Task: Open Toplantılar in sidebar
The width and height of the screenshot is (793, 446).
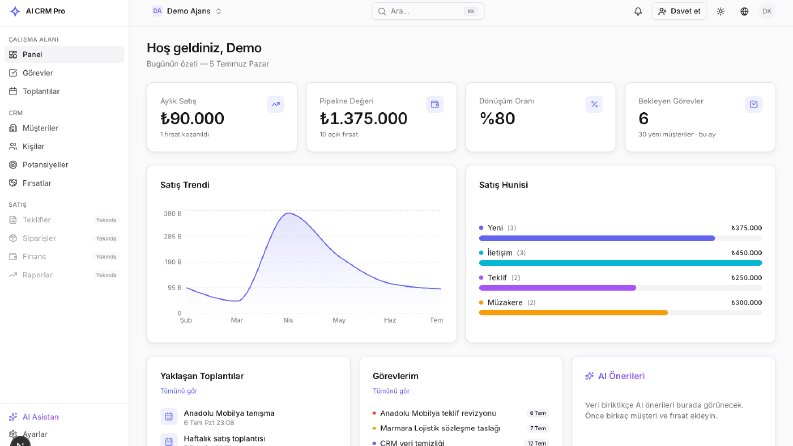Action: pos(64,91)
